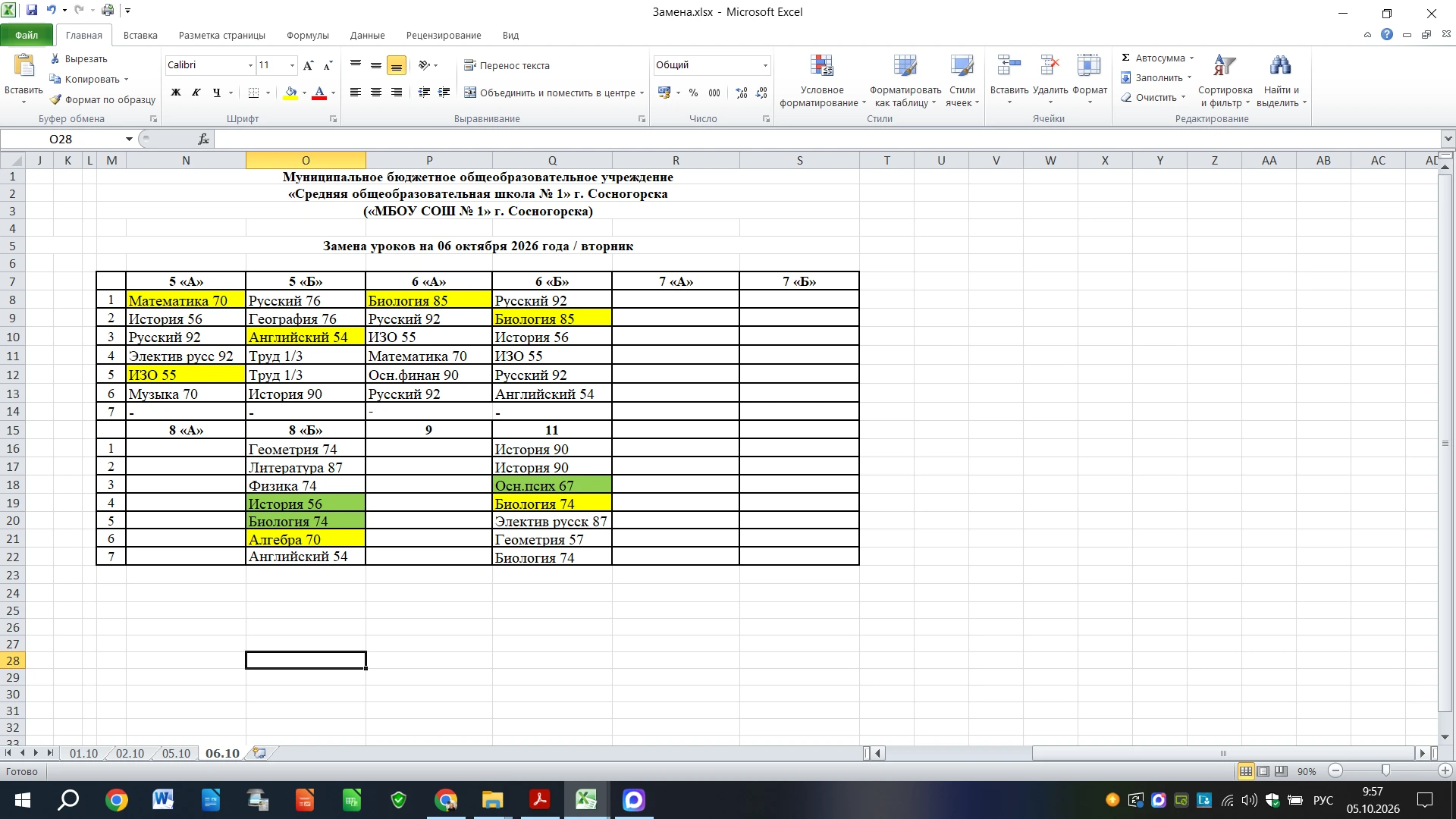This screenshot has height=819, width=1456.
Task: Open Find and Select (Найти и выделить) binoculars
Action: tap(1280, 66)
